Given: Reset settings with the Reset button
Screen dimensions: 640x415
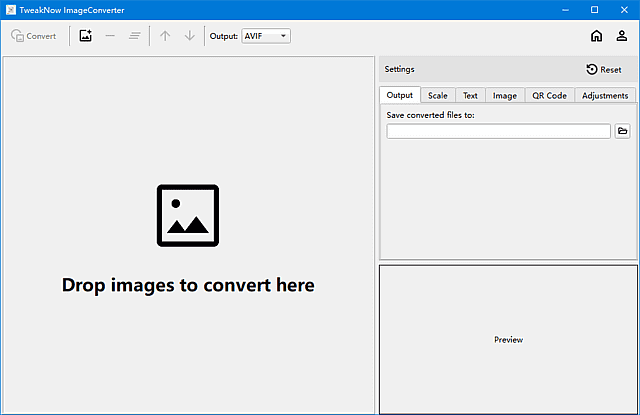Looking at the screenshot, I should [x=604, y=70].
